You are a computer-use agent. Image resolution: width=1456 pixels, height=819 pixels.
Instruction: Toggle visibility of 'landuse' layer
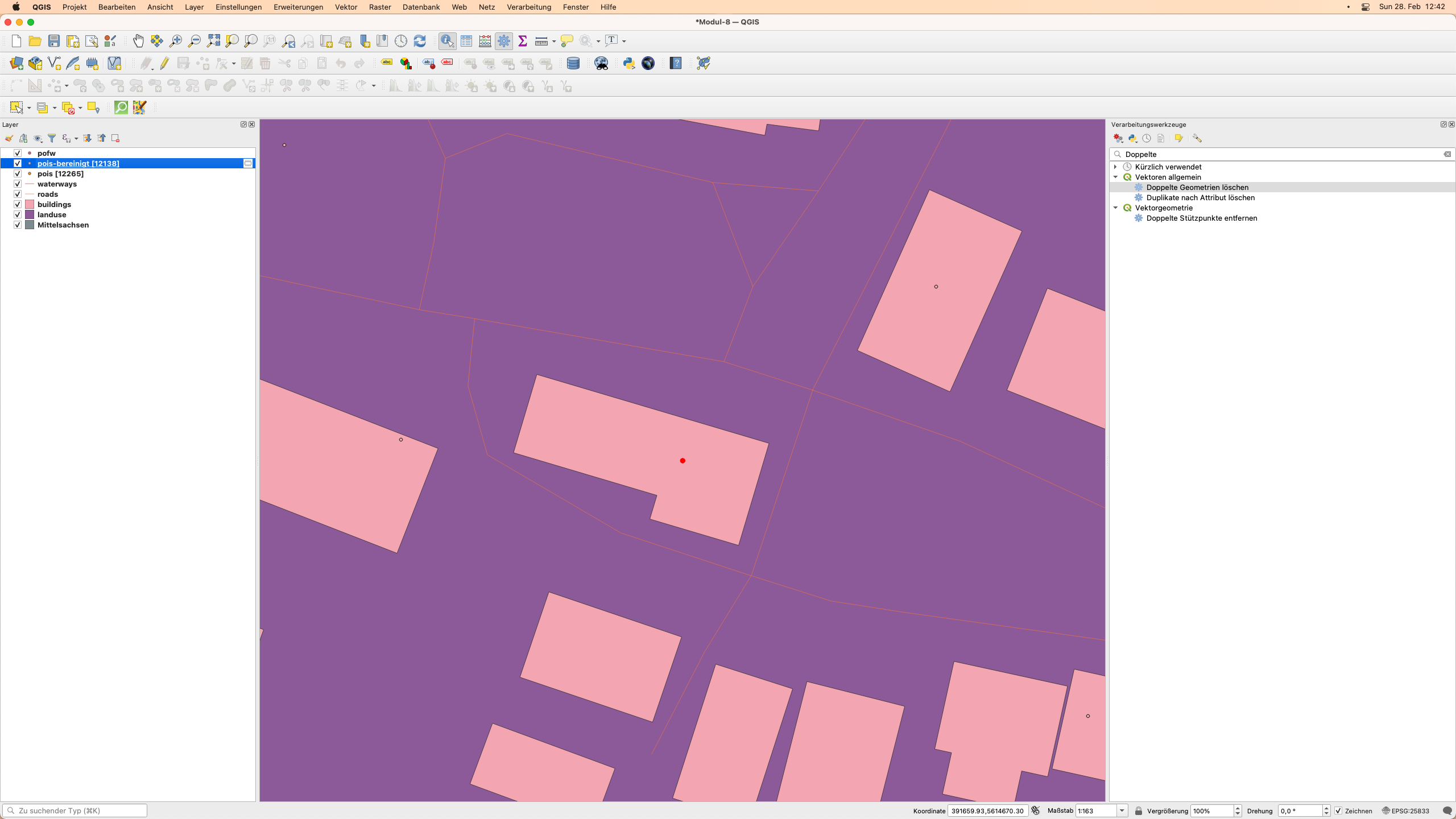tap(17, 214)
